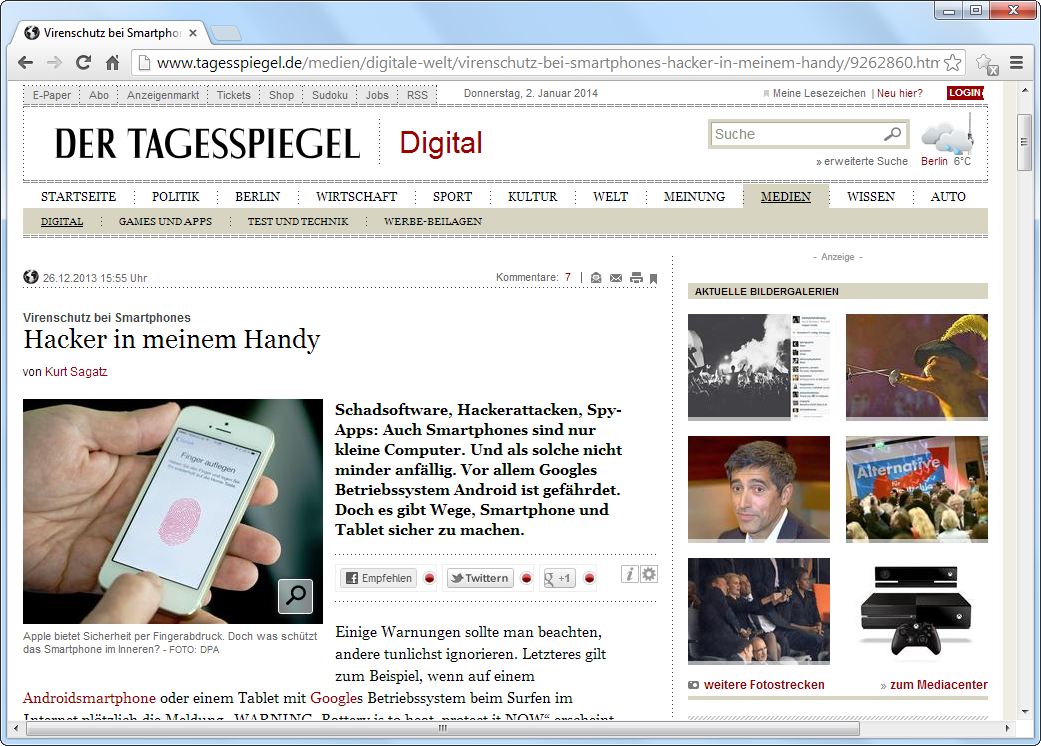1041x746 pixels.
Task: Open the social buttons info icon
Action: 630,574
